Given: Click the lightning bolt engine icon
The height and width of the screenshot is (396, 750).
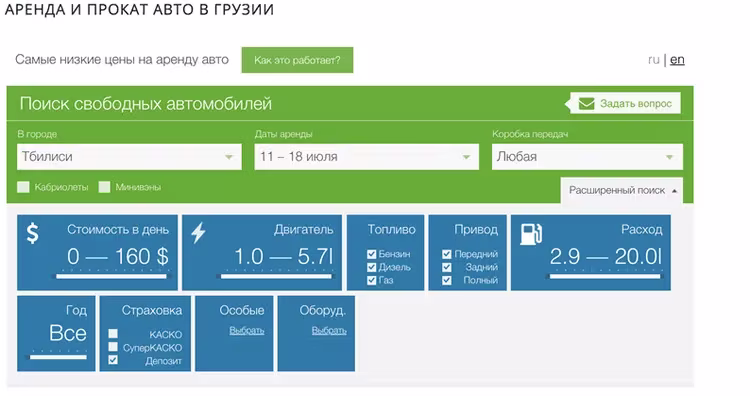Looking at the screenshot, I should pos(198,233).
